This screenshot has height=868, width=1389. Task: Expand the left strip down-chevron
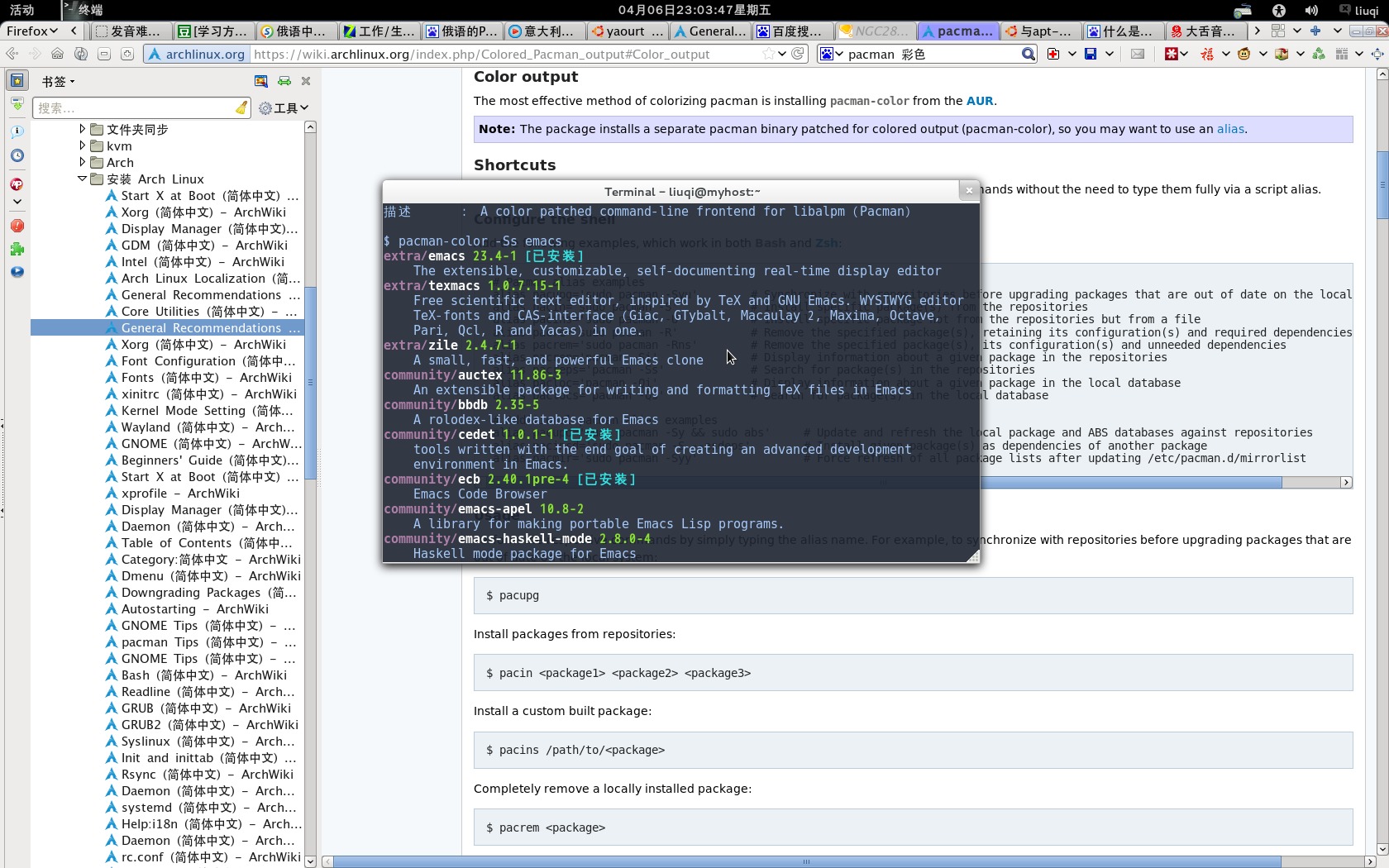pyautogui.click(x=17, y=201)
